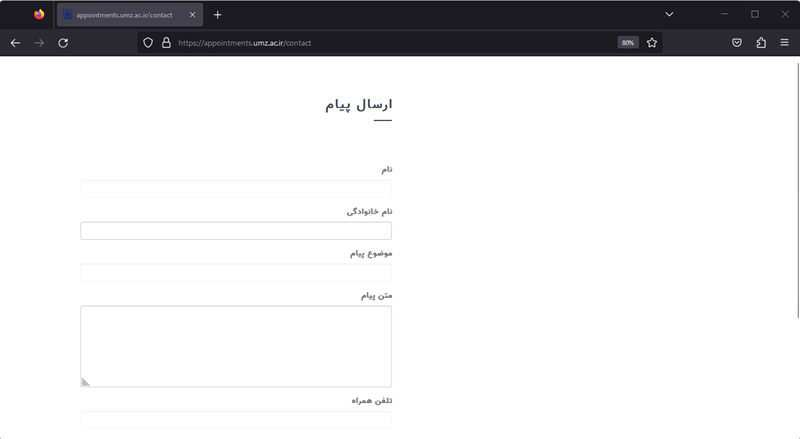Open the Extensions puzzle icon

pyautogui.click(x=761, y=43)
